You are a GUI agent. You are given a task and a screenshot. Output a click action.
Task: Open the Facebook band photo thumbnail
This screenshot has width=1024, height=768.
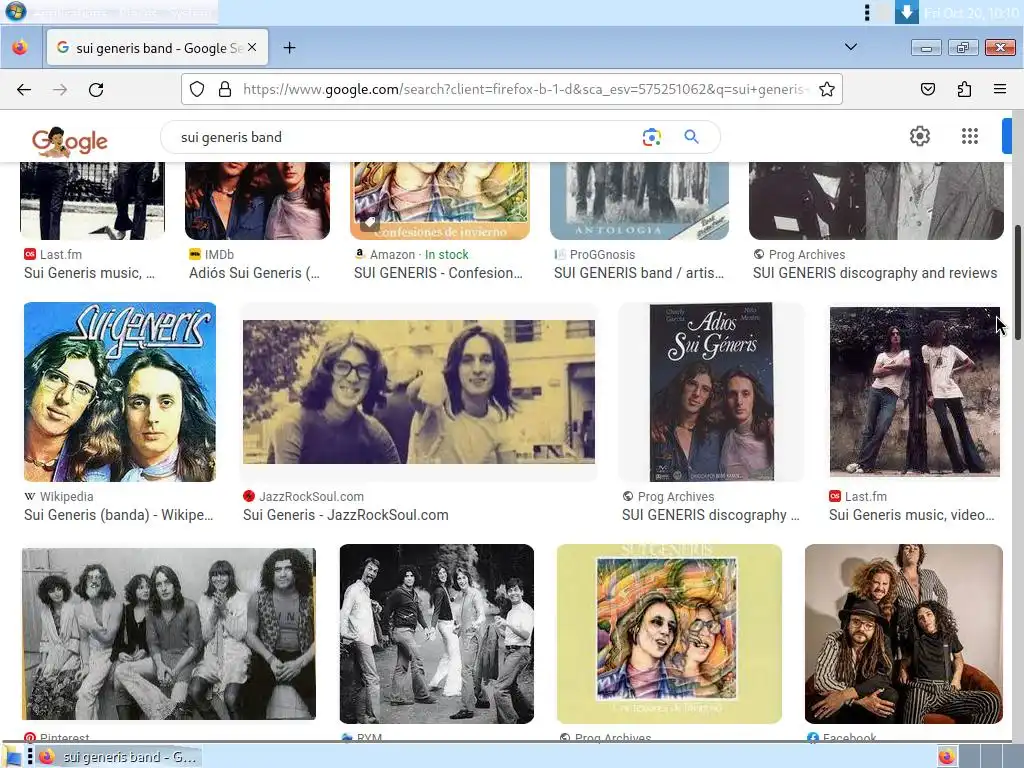903,633
